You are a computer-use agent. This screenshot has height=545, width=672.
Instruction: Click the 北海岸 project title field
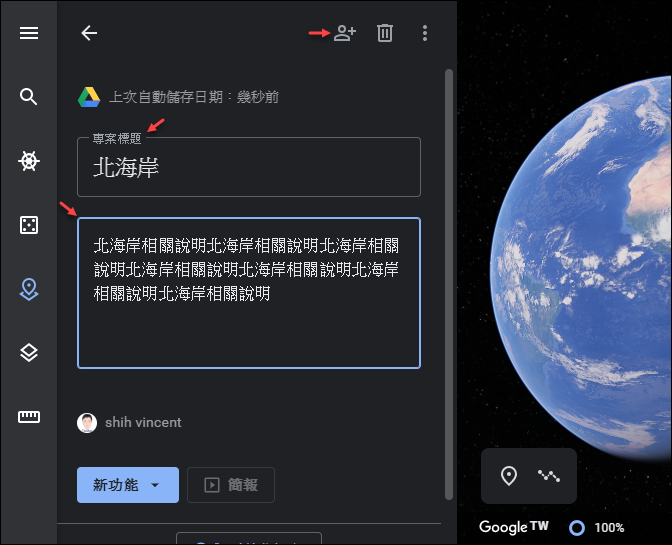tap(249, 167)
